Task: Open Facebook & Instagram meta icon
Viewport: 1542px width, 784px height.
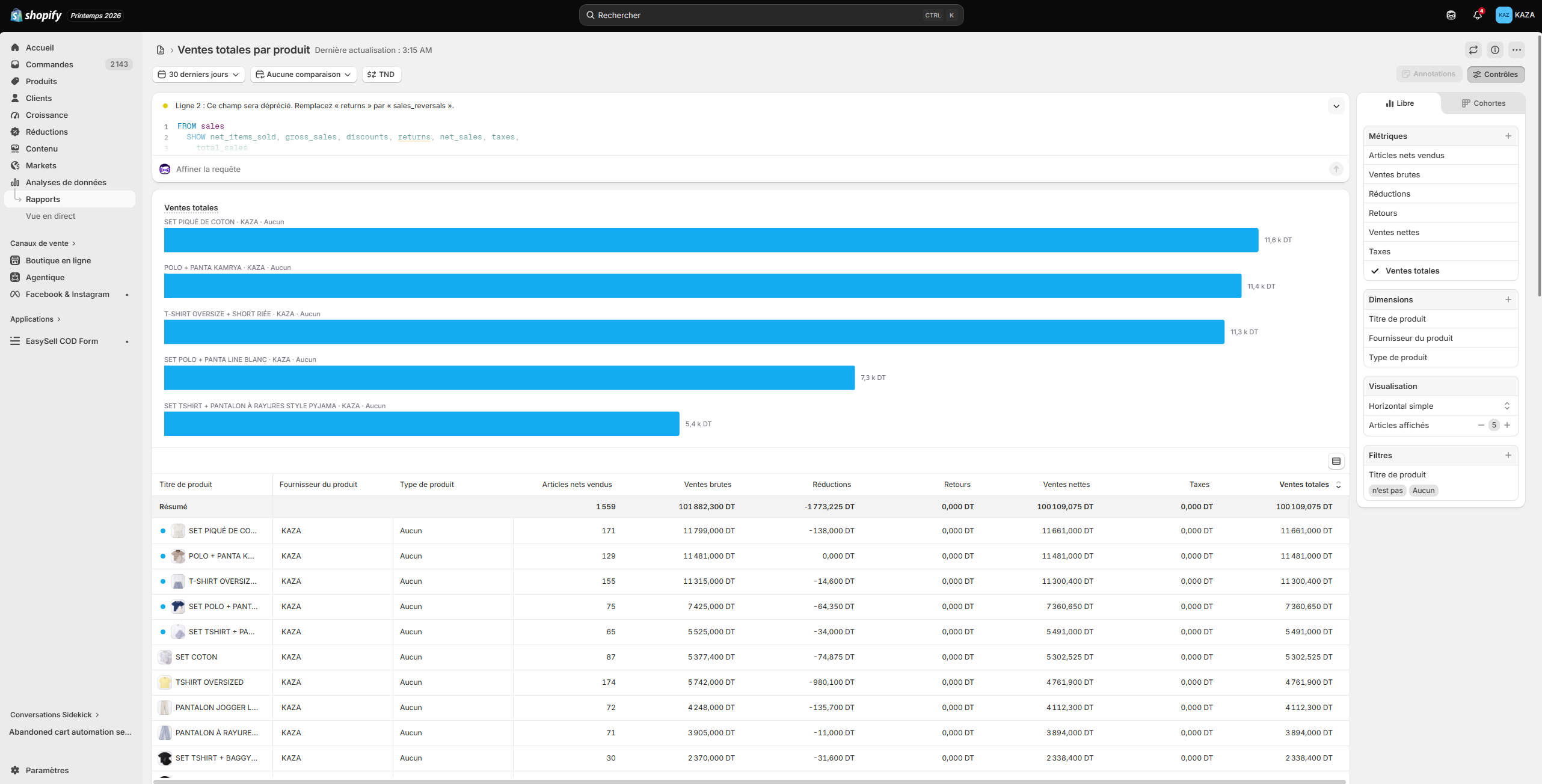Action: [x=15, y=294]
